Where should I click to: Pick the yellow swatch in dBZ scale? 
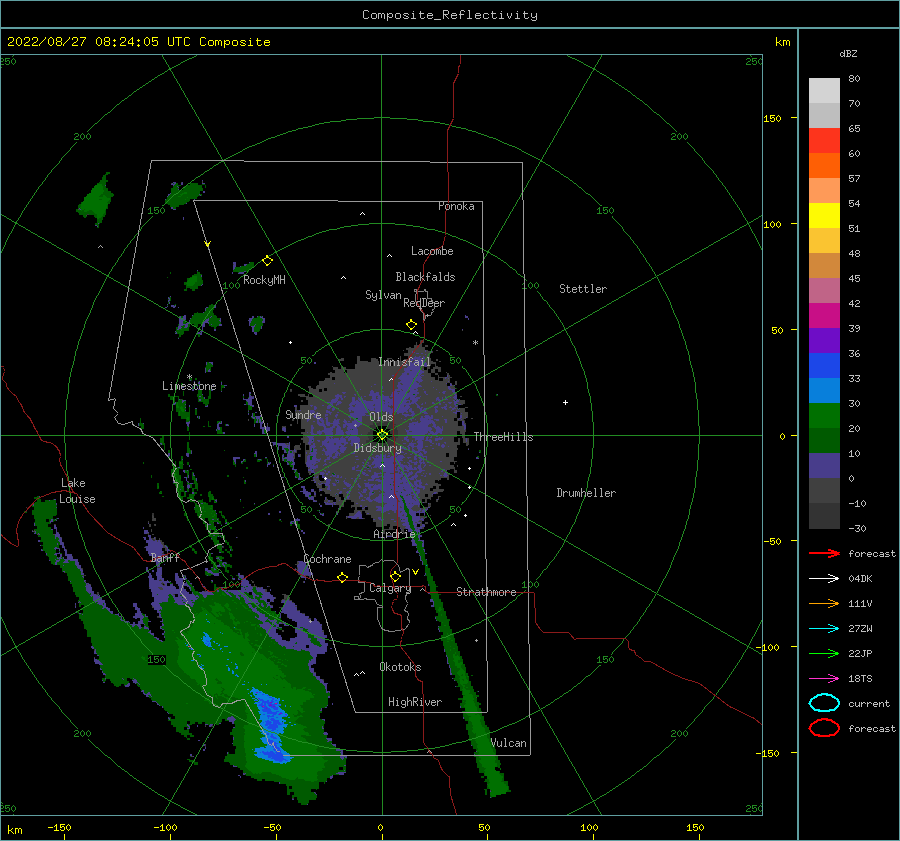tap(824, 216)
